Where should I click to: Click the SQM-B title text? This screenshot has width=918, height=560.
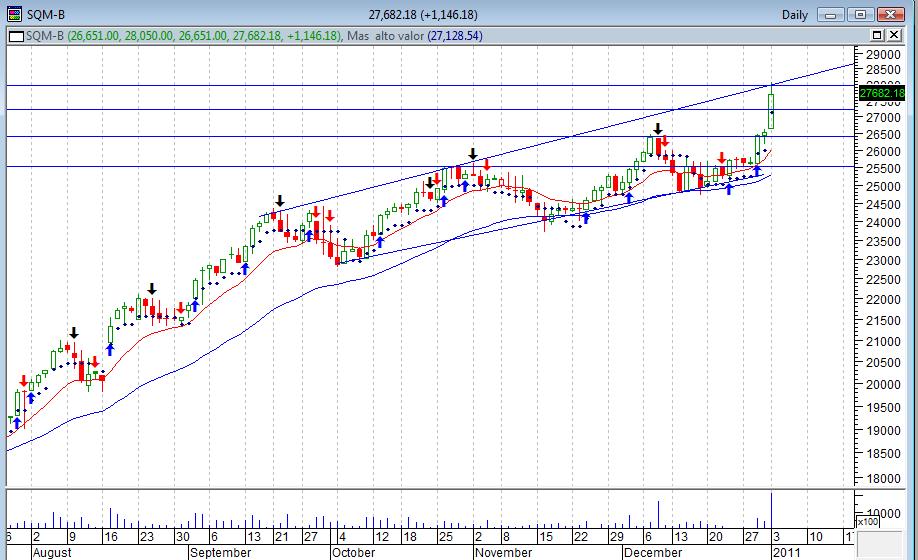[46, 15]
